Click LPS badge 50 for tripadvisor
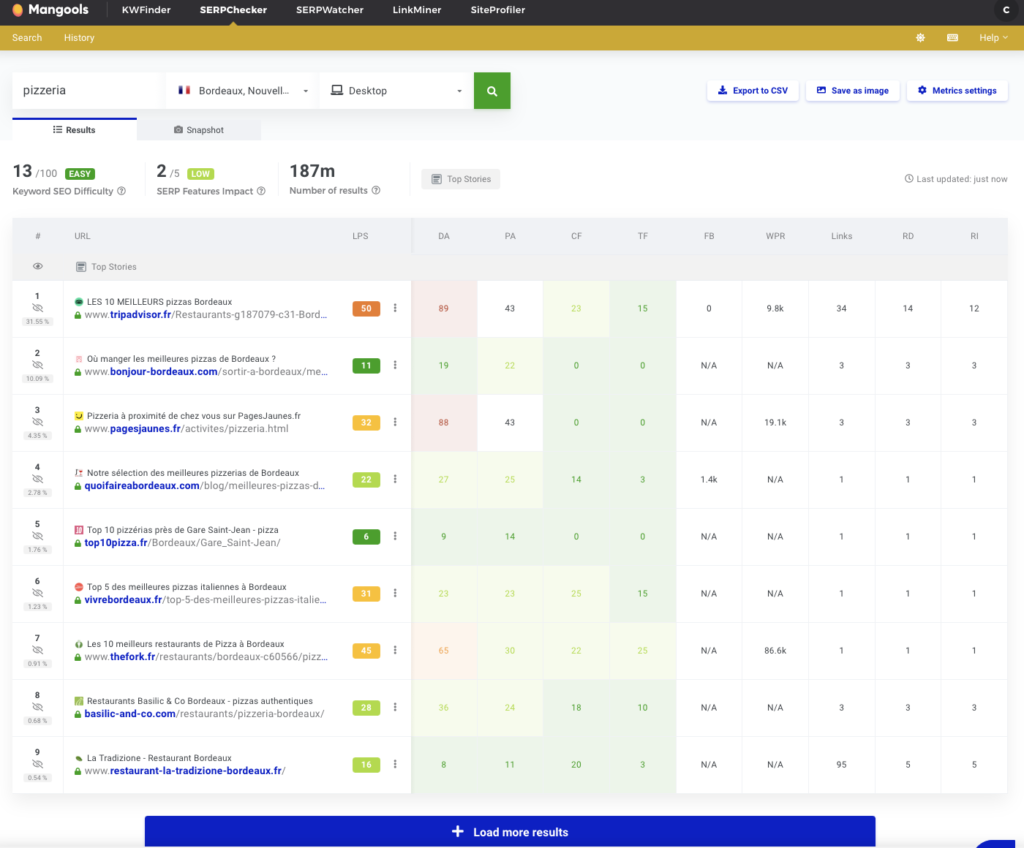Screen dimensions: 1024x848 pos(366,308)
